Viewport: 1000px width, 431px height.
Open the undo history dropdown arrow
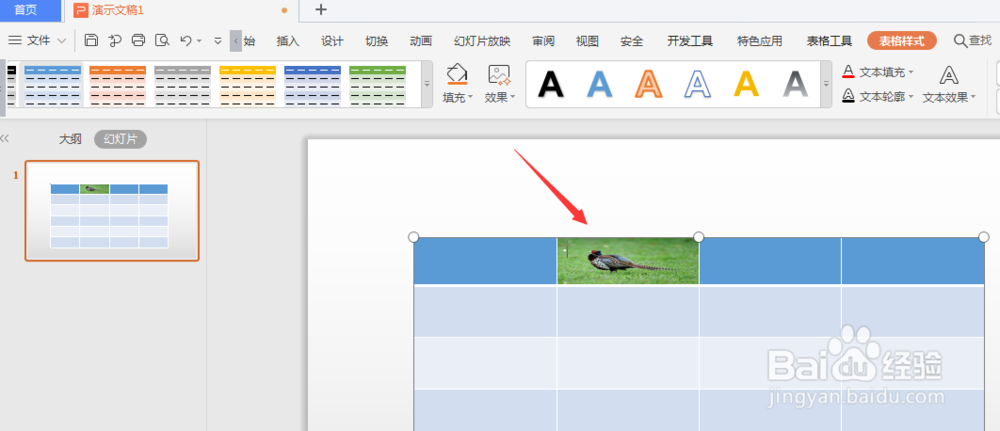[x=199, y=41]
